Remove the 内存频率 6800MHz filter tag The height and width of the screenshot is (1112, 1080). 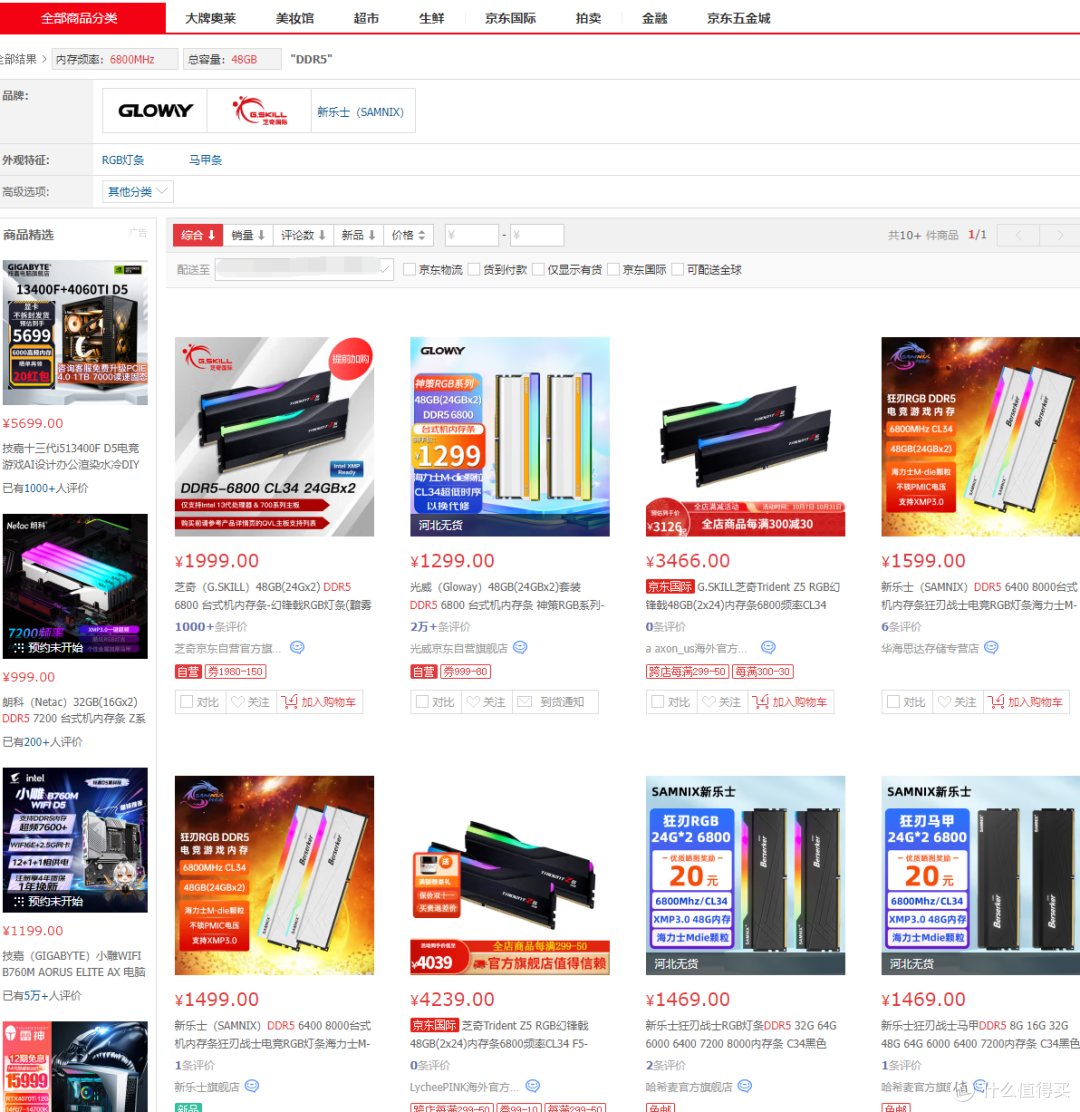pyautogui.click(x=115, y=60)
